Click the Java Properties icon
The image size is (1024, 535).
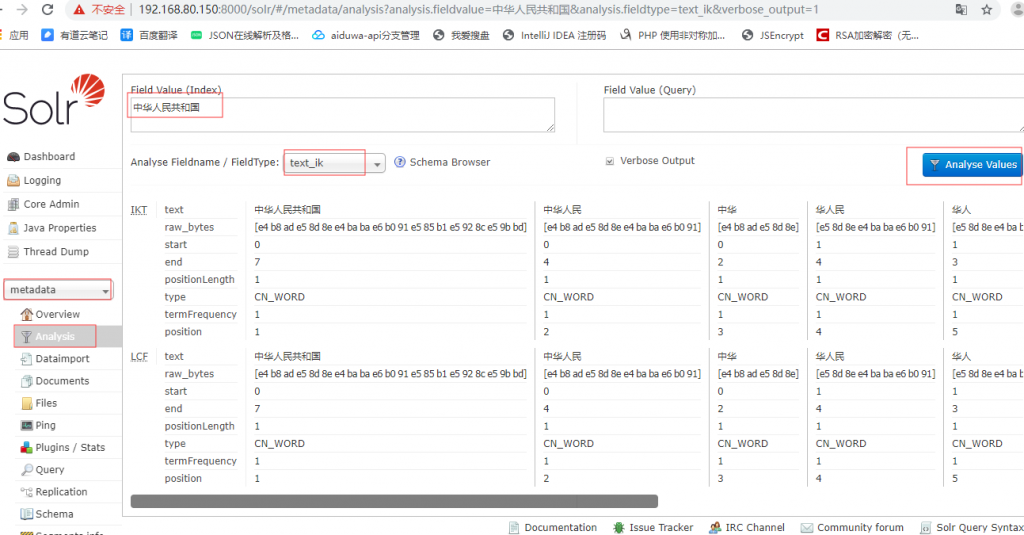tap(13, 228)
